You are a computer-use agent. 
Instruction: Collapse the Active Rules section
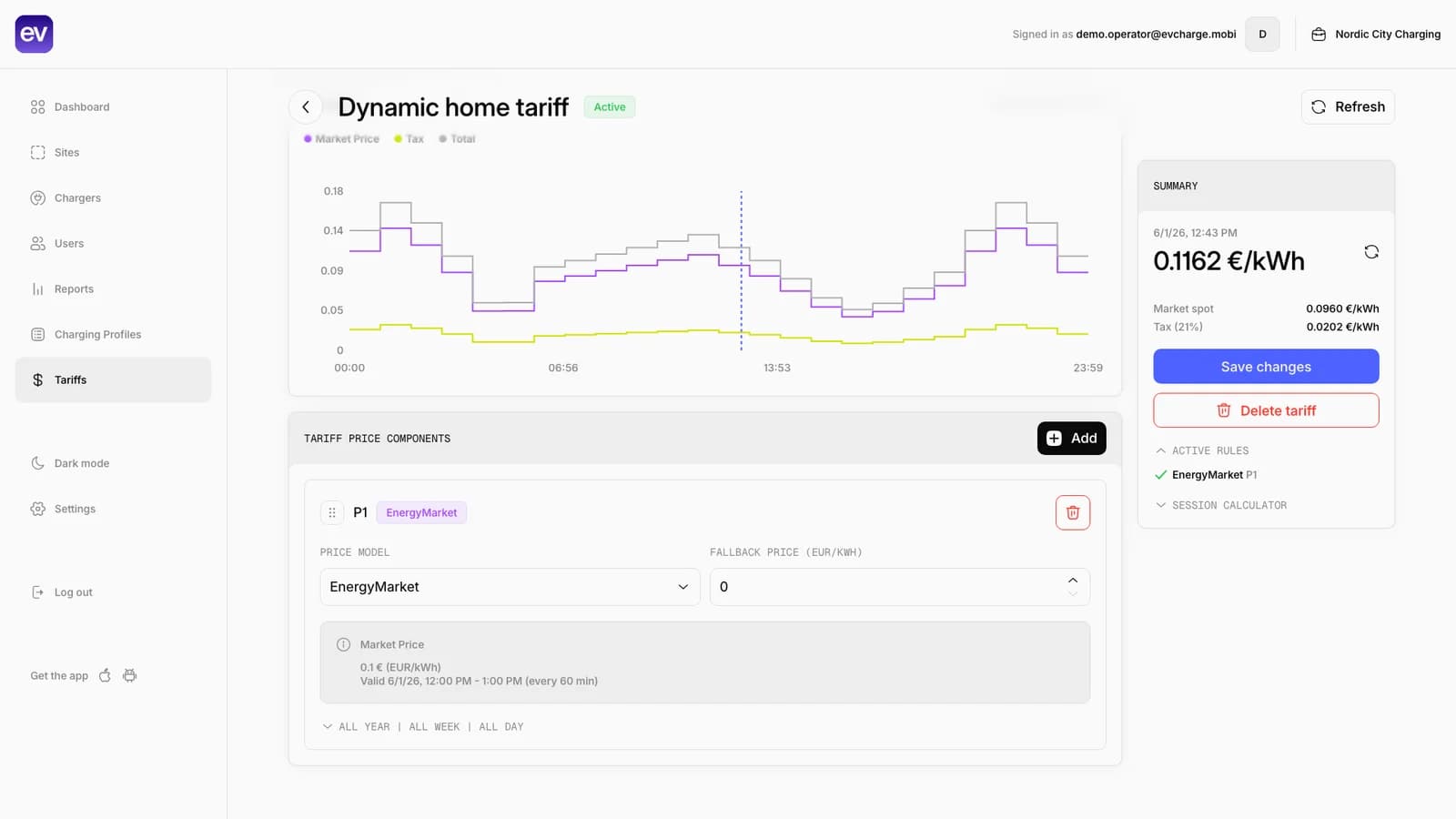pos(1202,450)
